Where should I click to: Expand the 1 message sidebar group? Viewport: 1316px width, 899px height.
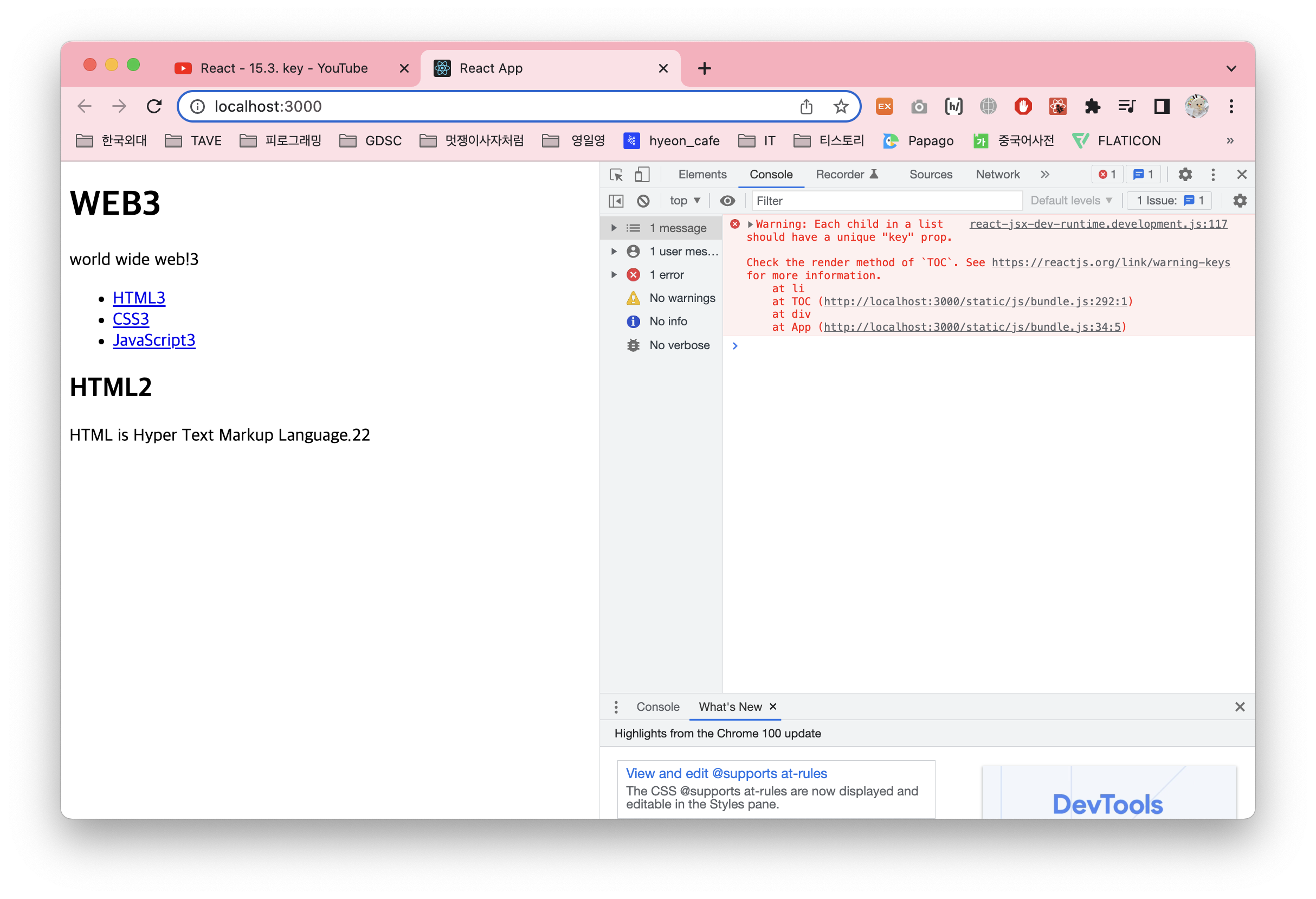click(x=614, y=228)
